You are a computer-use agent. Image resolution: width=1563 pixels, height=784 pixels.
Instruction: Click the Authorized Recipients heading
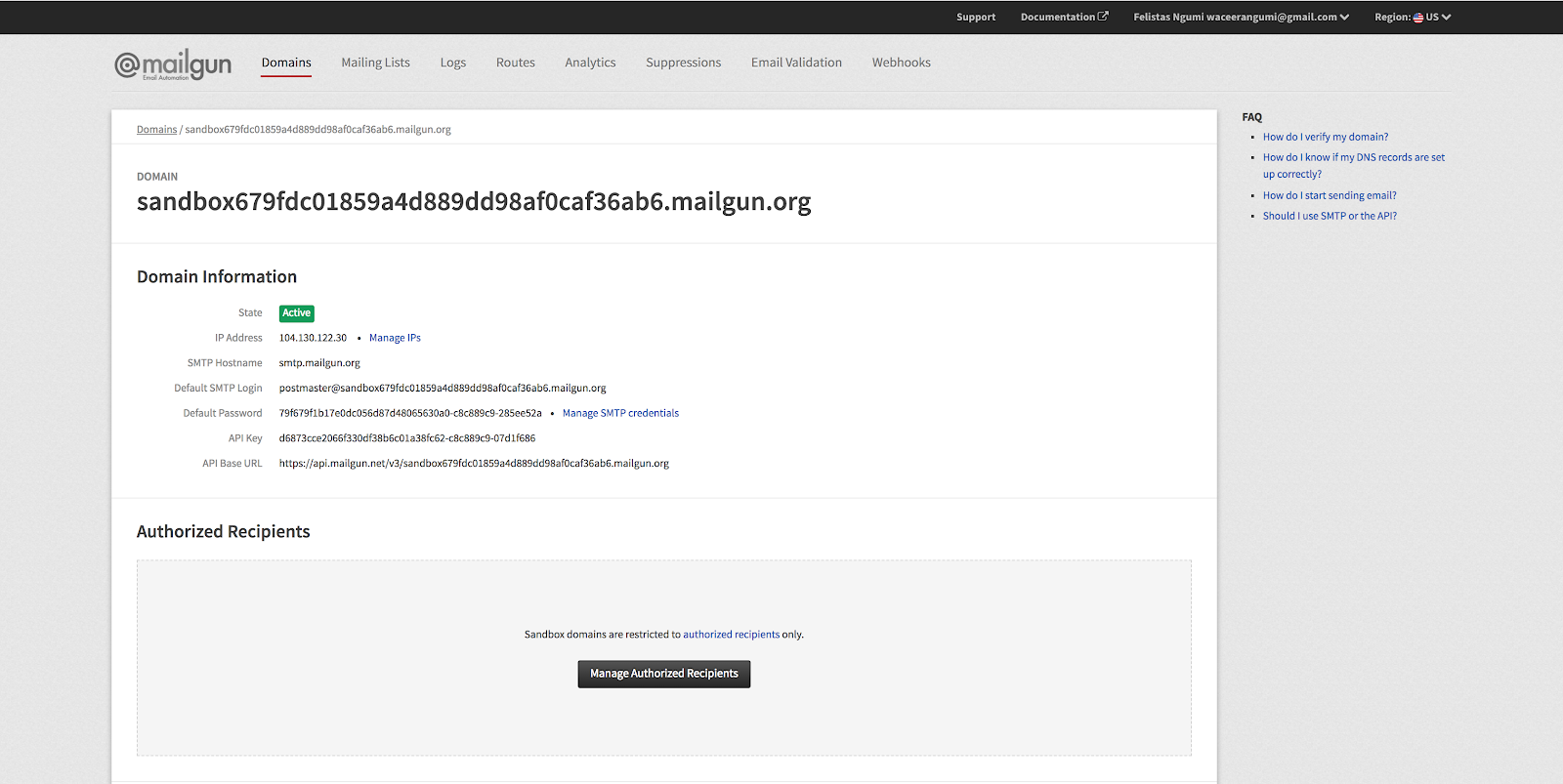224,532
